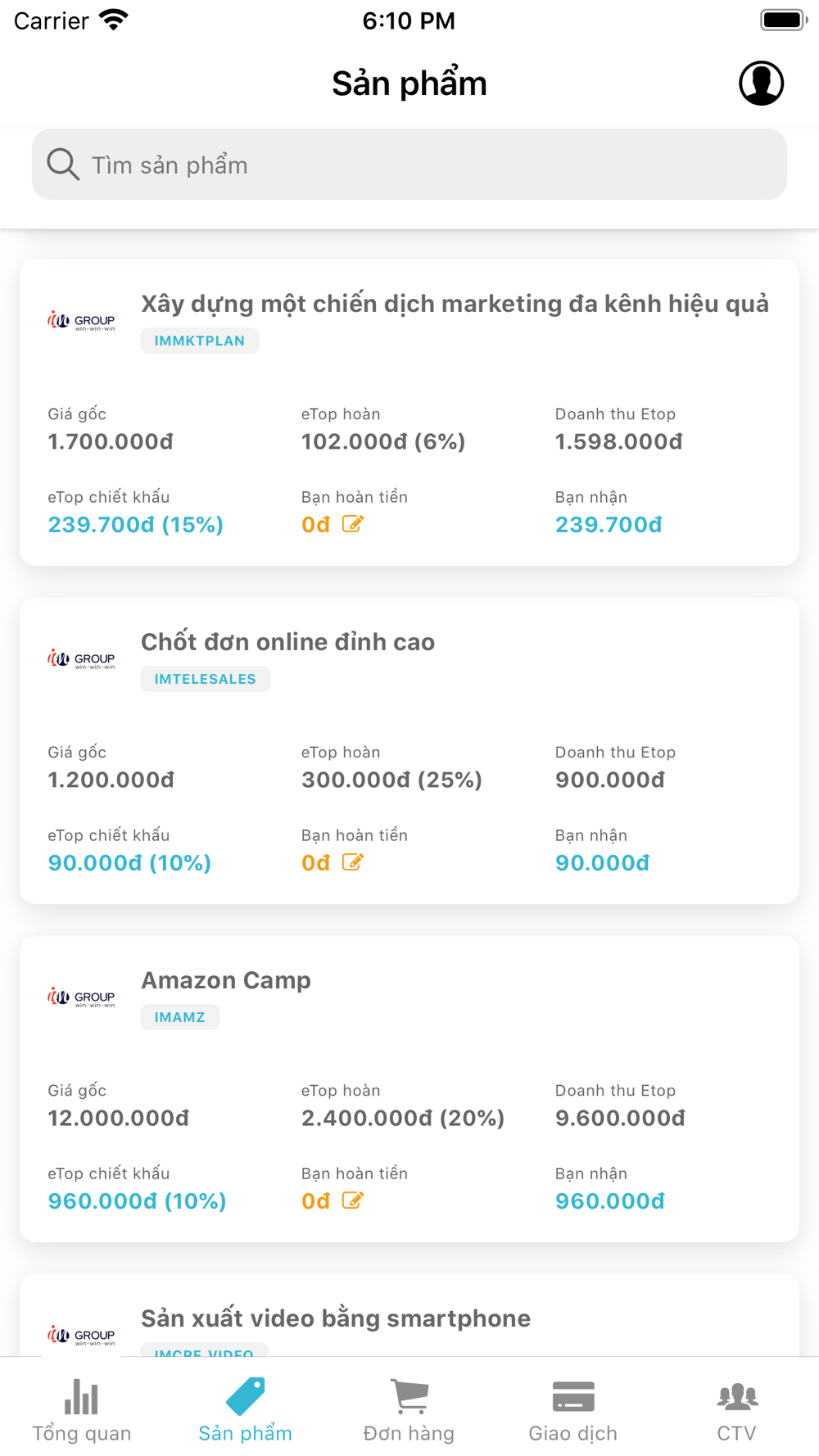
Task: Edit refund for marketing đa kênh product
Action: [352, 524]
